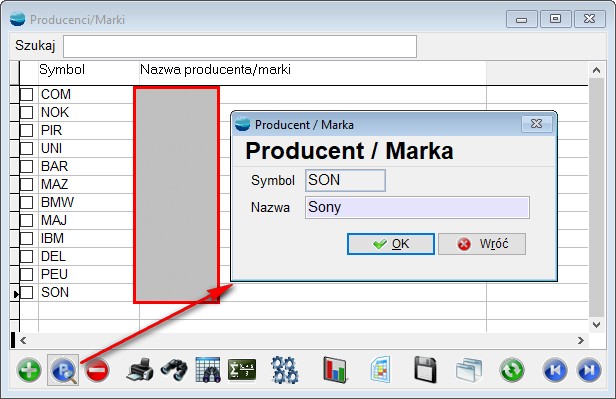Viewport: 616px width, 399px height.
Task: Click the Nazwa field containing Sony
Action: tap(417, 207)
